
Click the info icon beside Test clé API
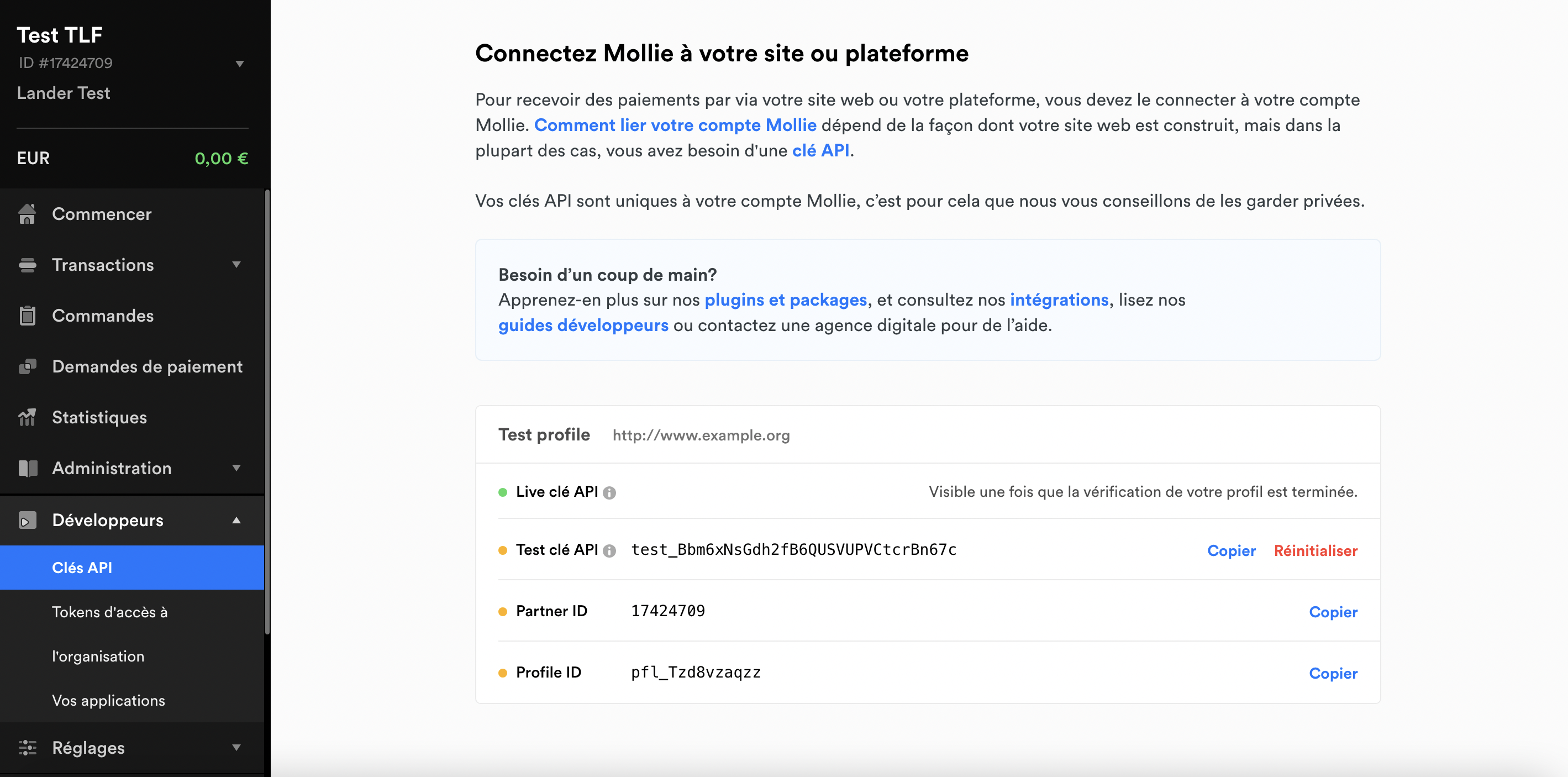click(x=609, y=550)
